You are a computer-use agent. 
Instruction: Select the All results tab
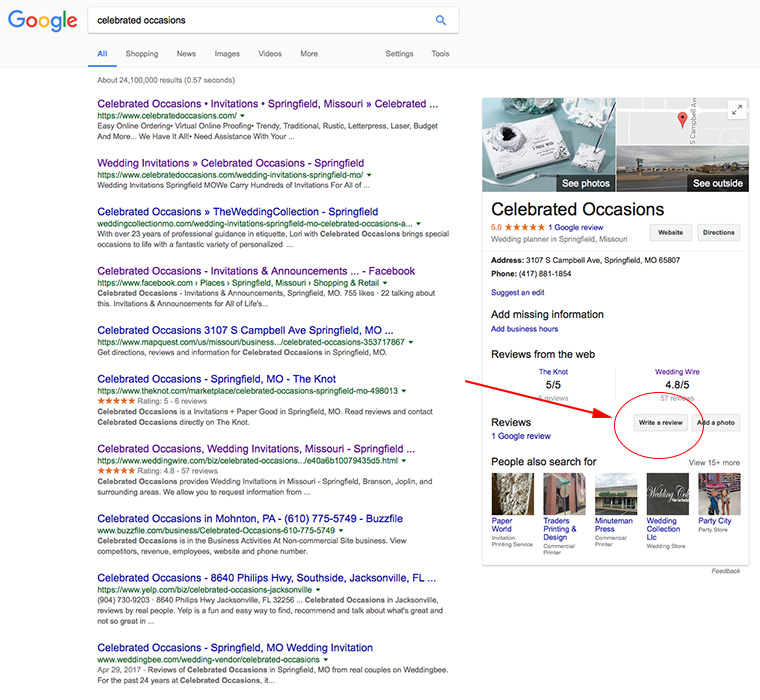tap(102, 54)
